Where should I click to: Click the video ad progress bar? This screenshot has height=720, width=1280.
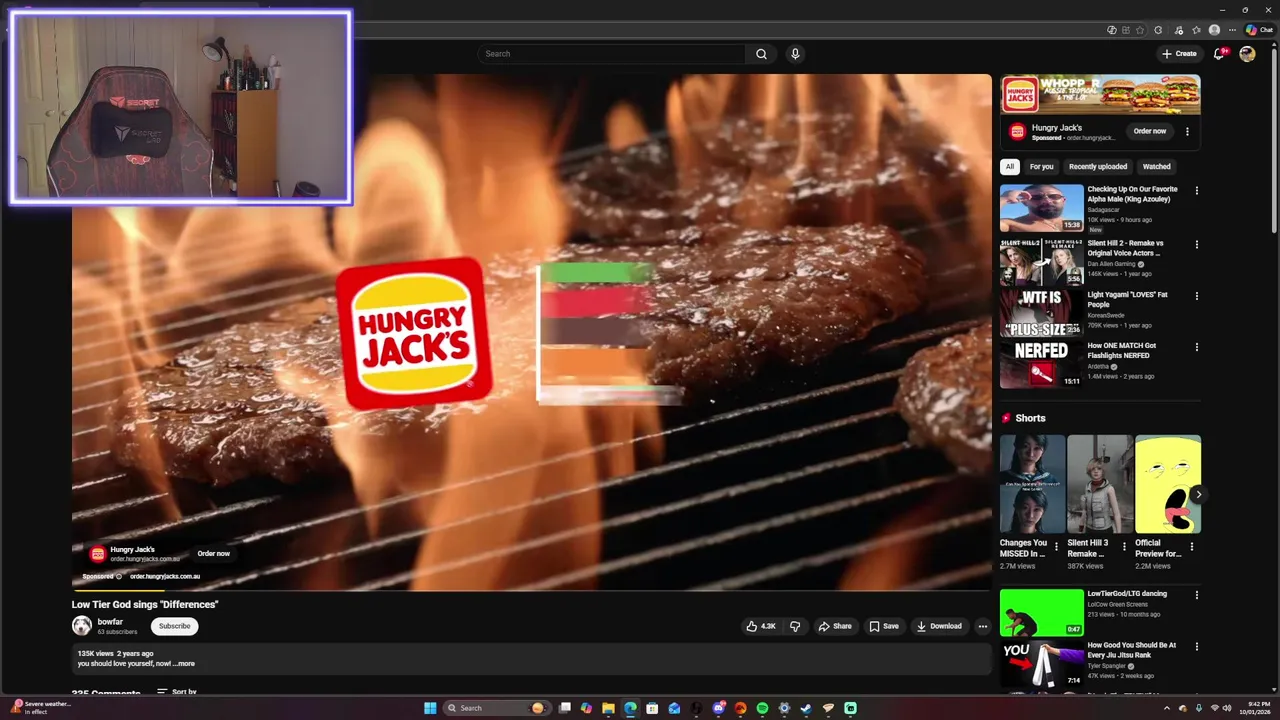point(532,590)
